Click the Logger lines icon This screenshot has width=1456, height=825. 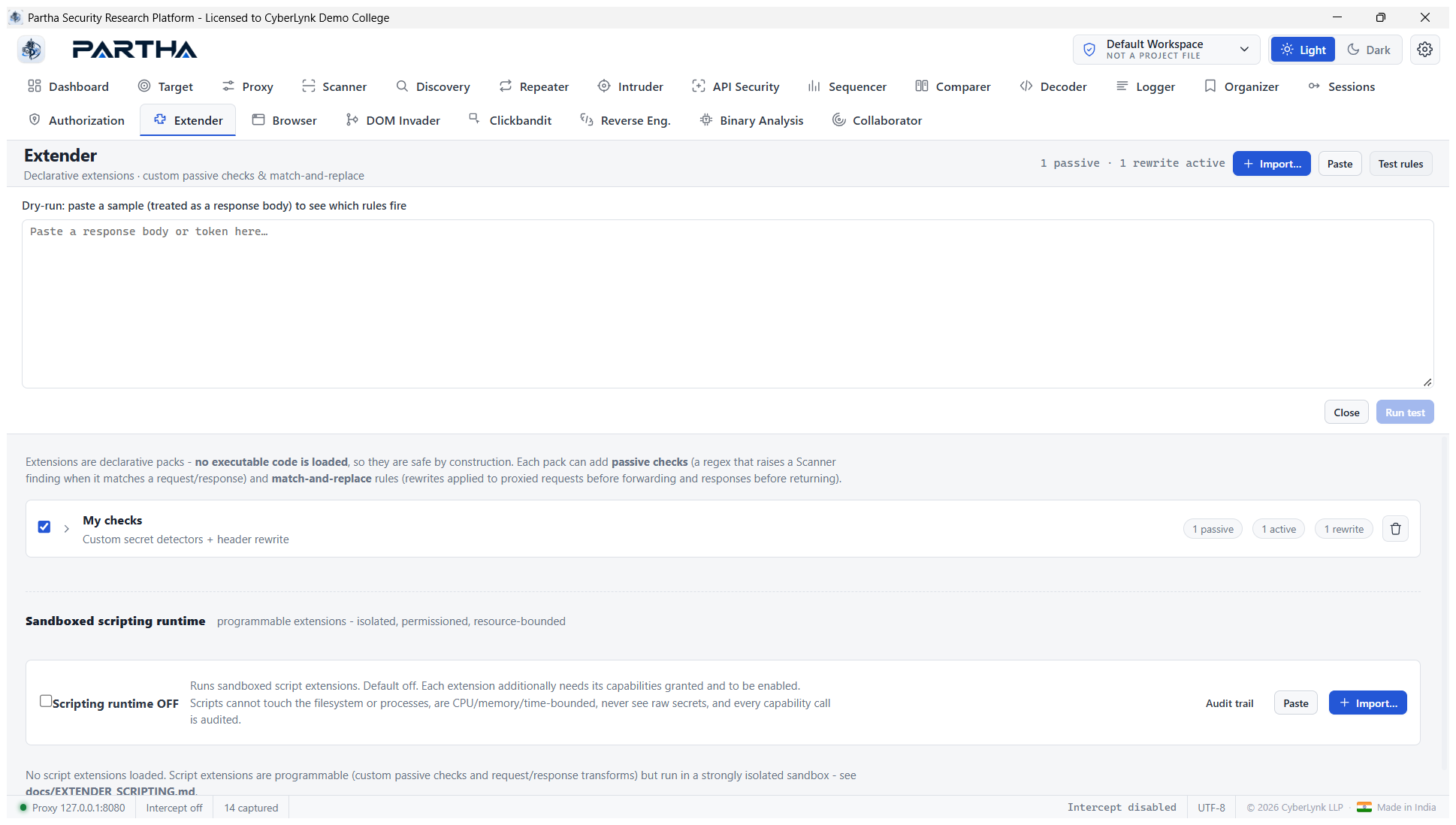(1122, 86)
